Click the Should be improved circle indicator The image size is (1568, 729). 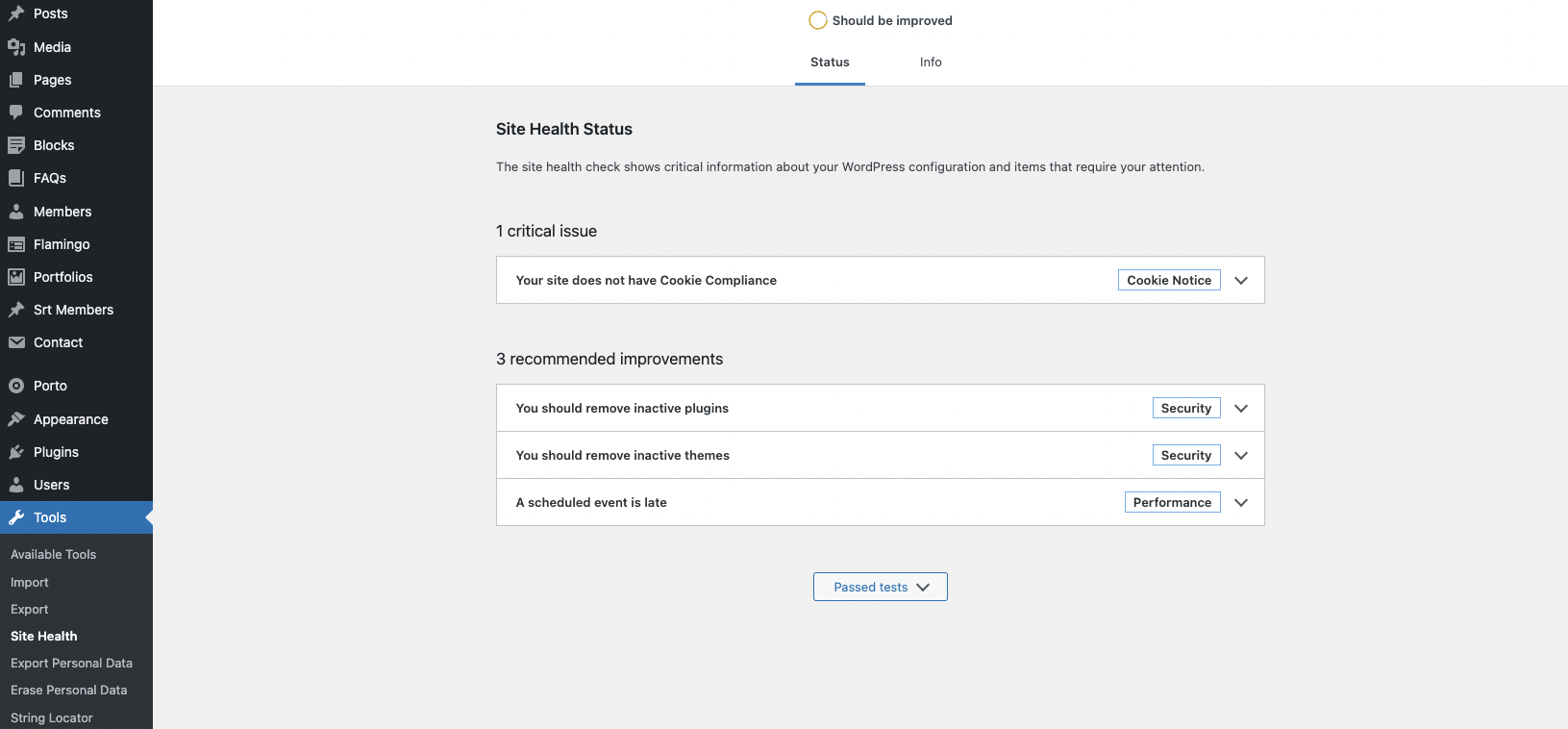coord(818,20)
